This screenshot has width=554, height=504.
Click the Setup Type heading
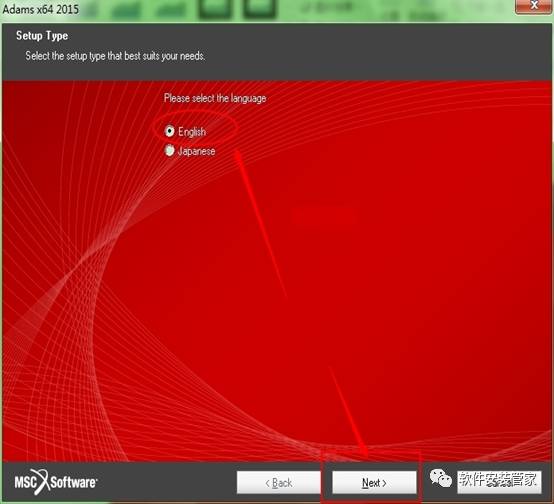[x=42, y=36]
